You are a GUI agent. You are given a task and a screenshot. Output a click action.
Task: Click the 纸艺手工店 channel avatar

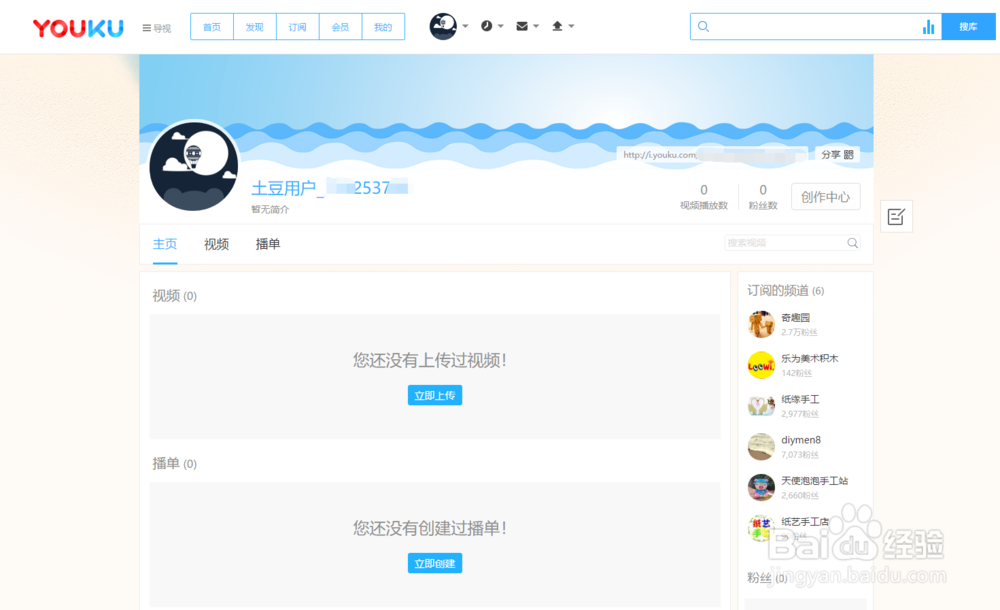[x=761, y=528]
